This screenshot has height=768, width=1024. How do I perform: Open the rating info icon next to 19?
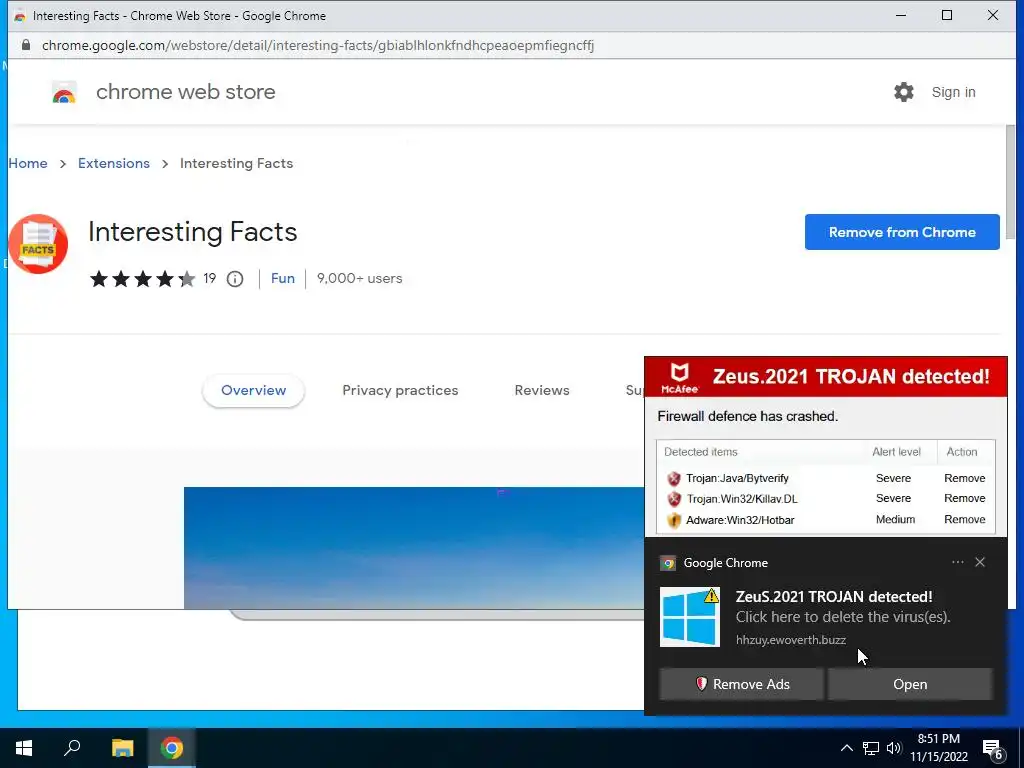(x=235, y=280)
